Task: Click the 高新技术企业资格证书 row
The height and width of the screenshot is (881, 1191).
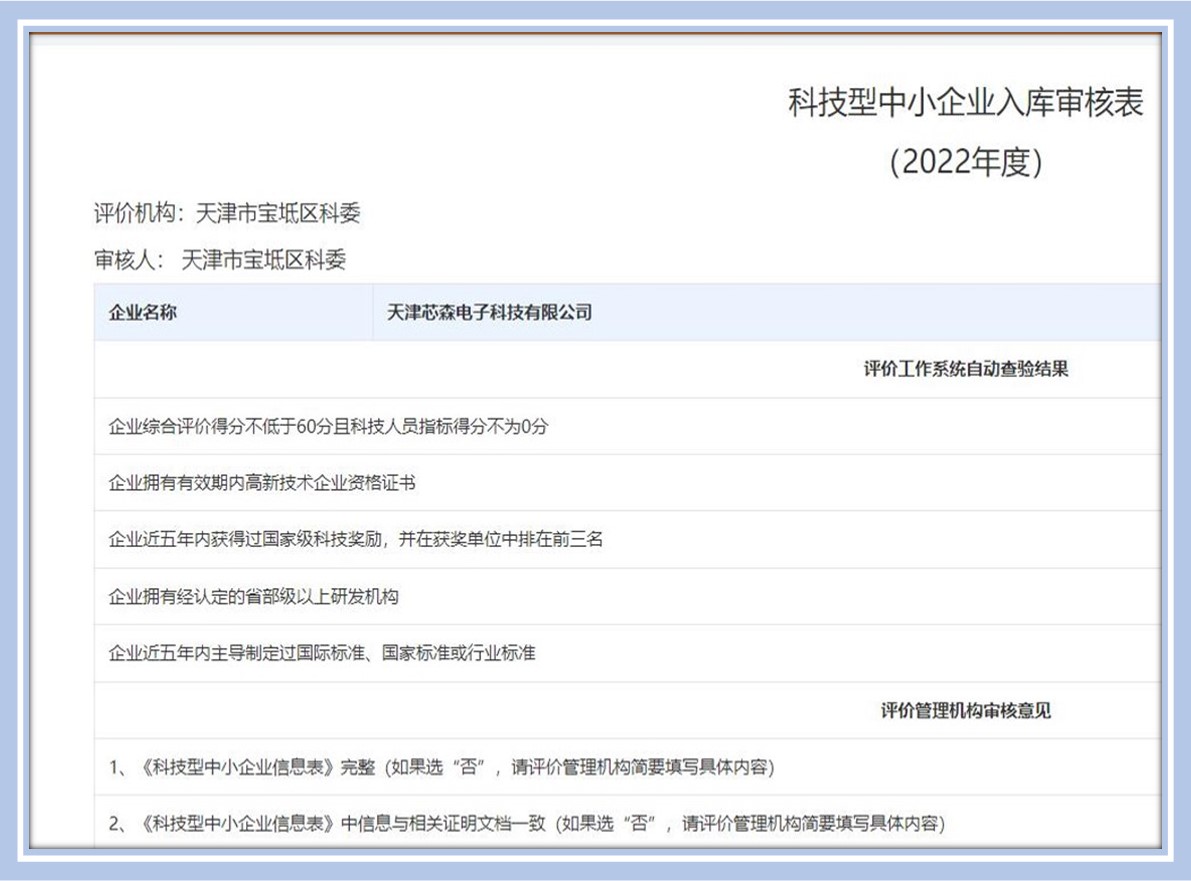Action: (x=262, y=483)
